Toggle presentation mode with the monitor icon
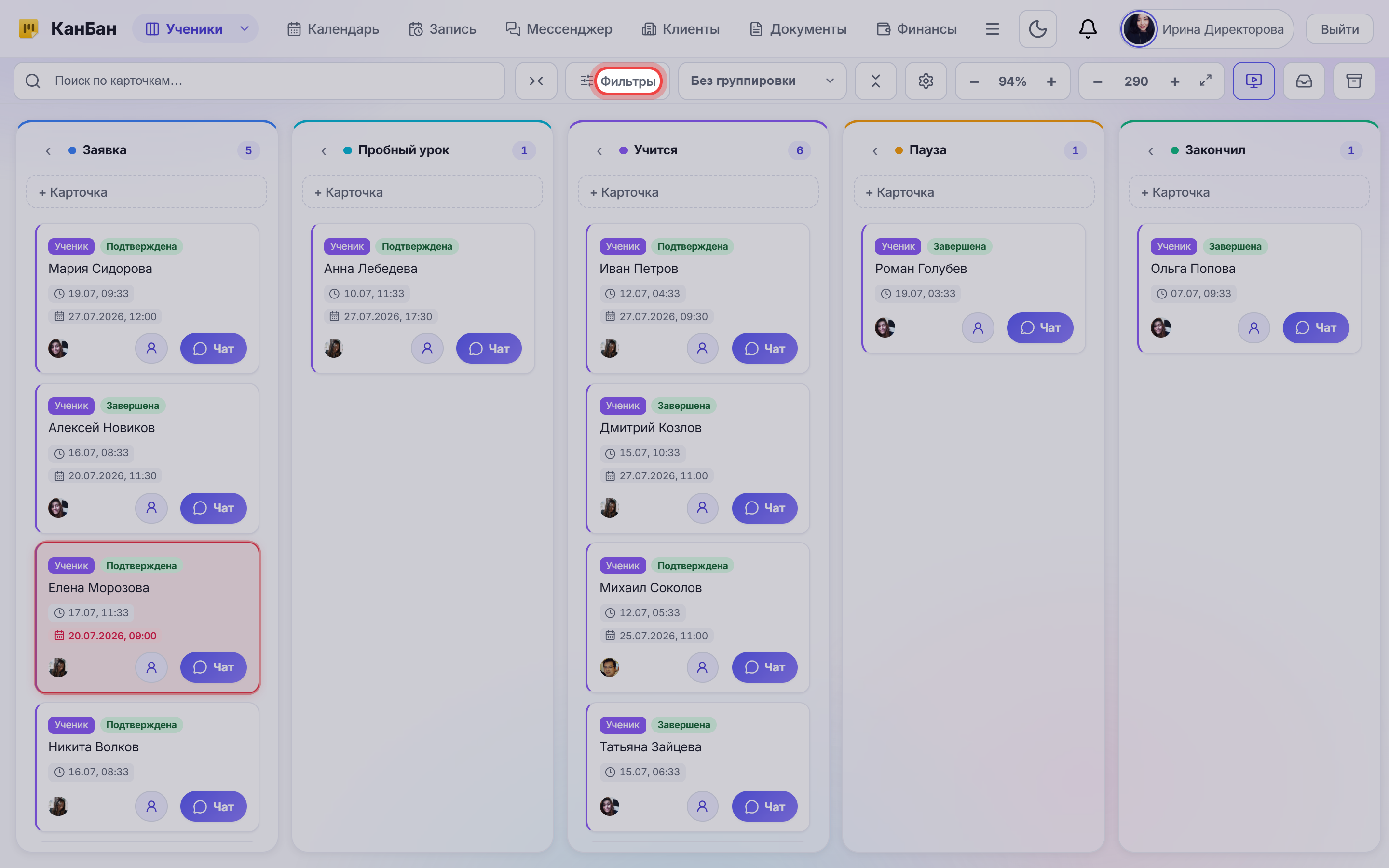Viewport: 1389px width, 868px height. click(1253, 81)
